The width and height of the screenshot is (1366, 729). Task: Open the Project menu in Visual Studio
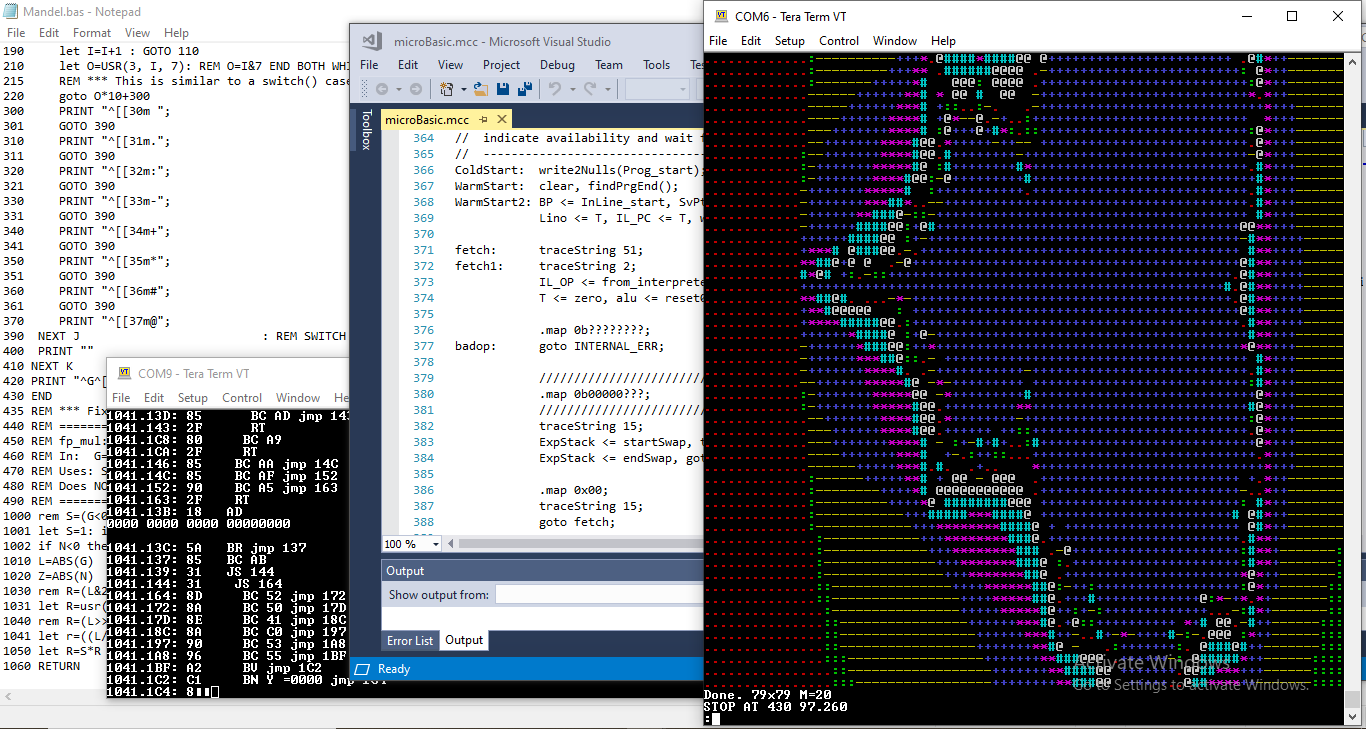pos(502,65)
